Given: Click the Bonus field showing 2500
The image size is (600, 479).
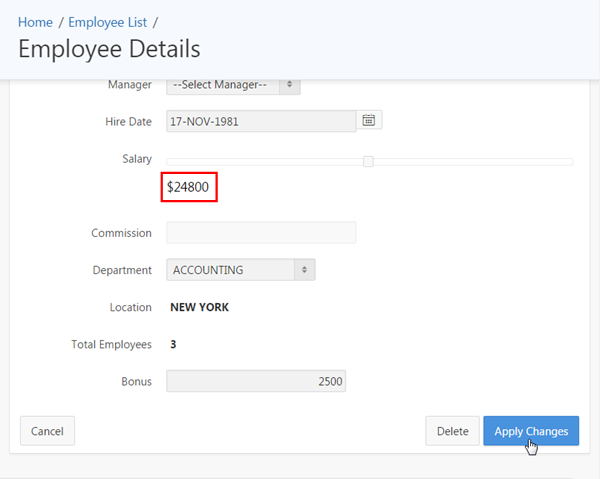Looking at the screenshot, I should [256, 381].
